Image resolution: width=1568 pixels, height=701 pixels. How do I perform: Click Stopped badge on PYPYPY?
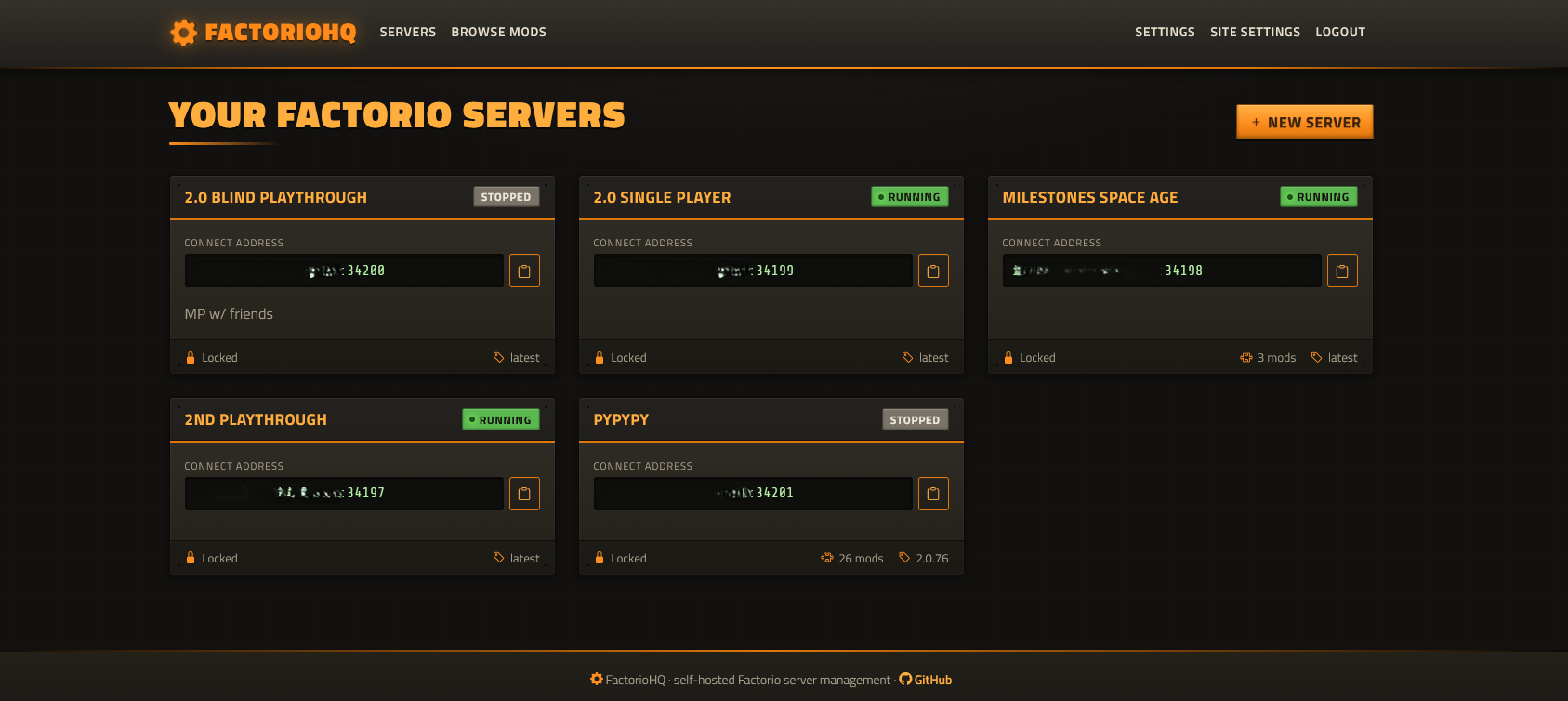point(916,419)
